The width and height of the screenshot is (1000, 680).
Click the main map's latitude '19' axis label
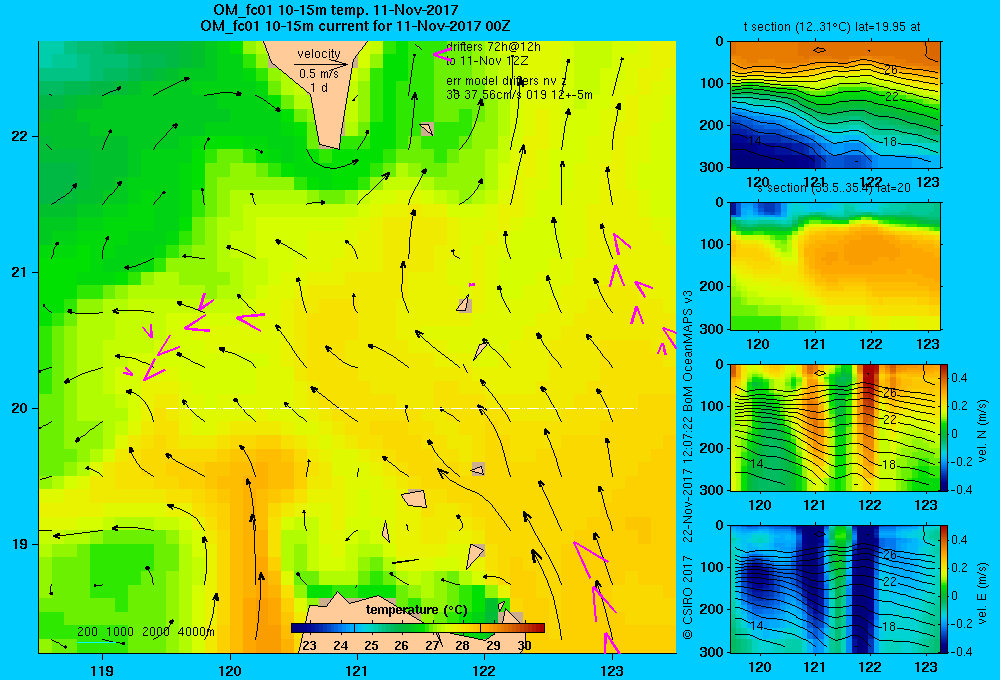(x=20, y=544)
